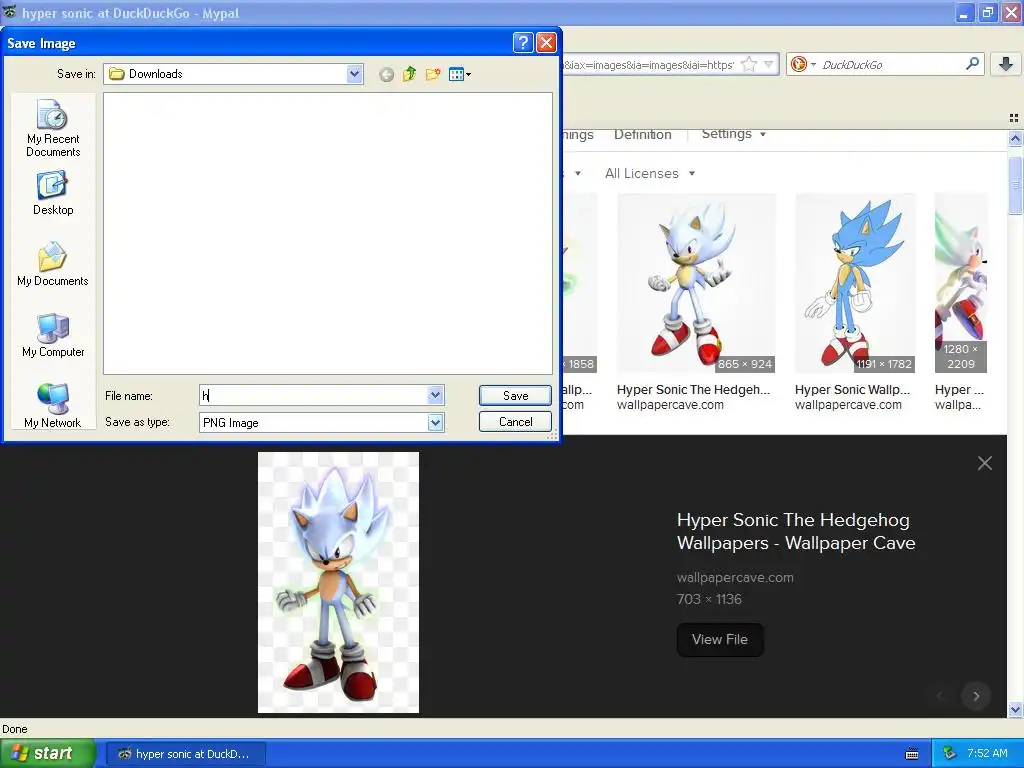
Task: Click the View File button
Action: coord(720,639)
